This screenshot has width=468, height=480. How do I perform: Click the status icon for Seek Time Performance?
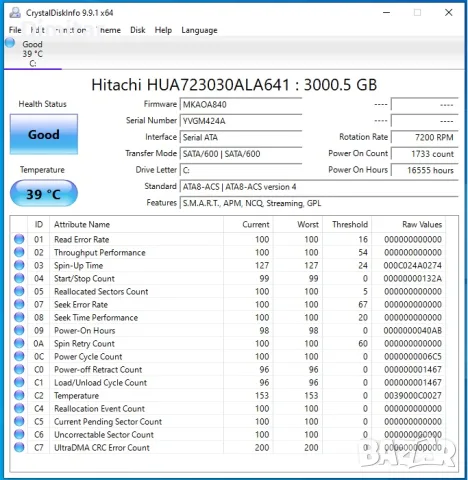(x=19, y=317)
